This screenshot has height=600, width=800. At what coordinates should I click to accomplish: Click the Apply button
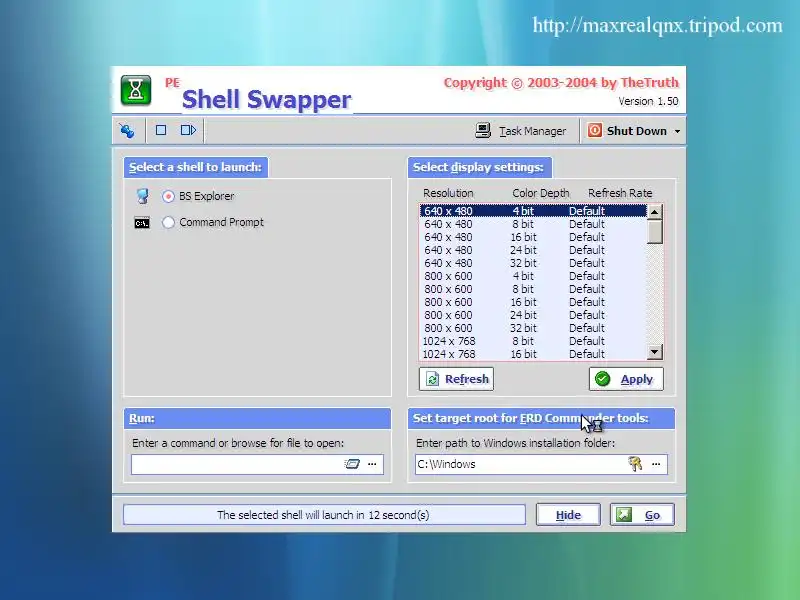[x=627, y=379]
